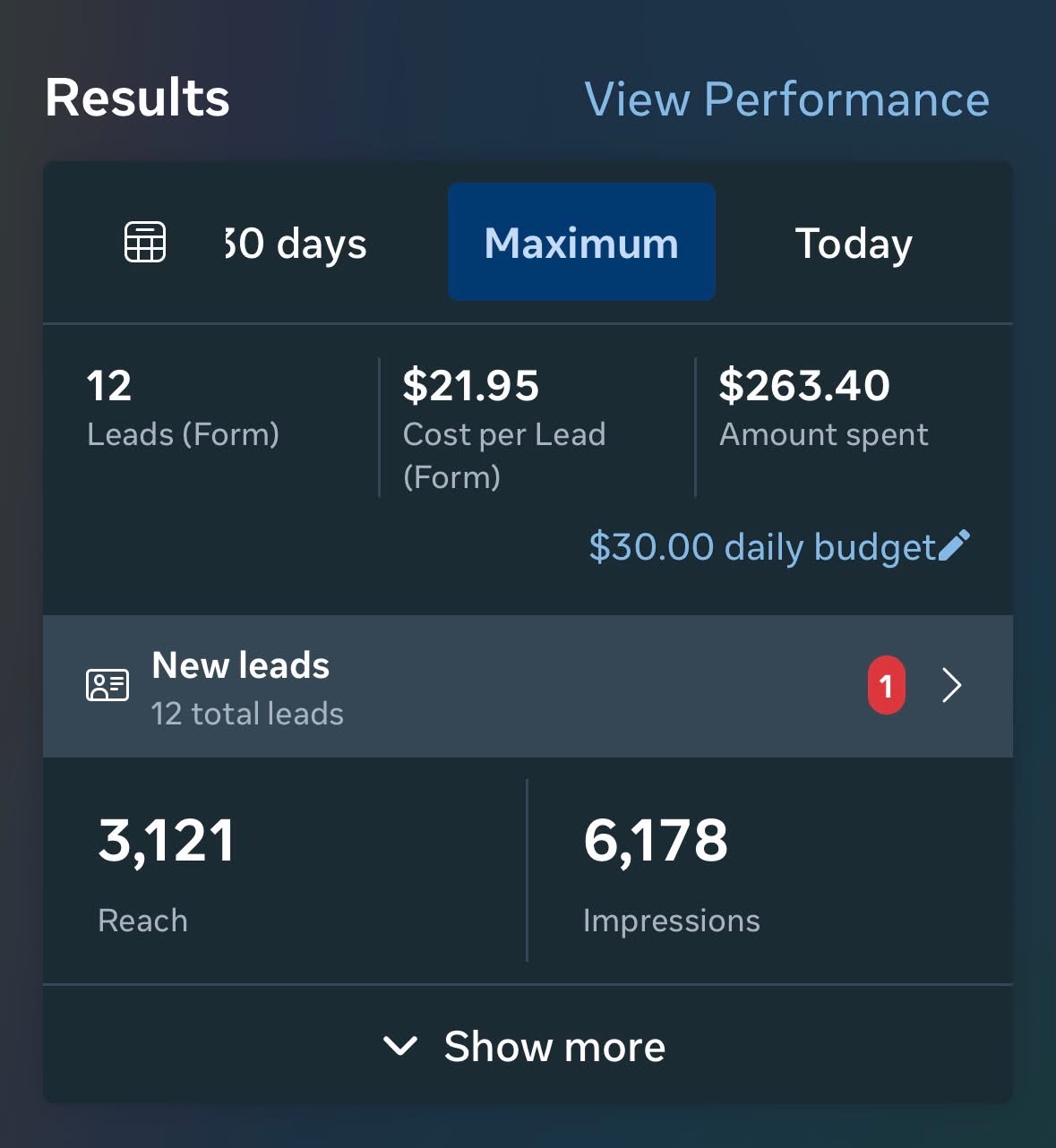Click the Results heading
Image resolution: width=1056 pixels, height=1148 pixels.
pos(137,98)
